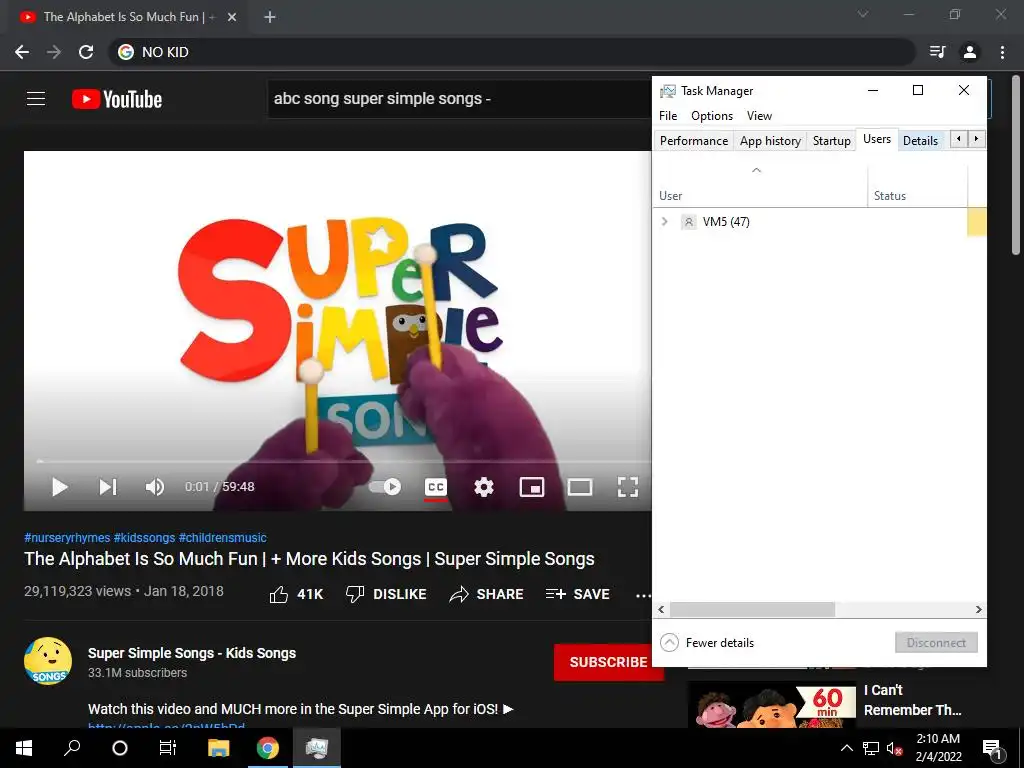Open Task Manager File menu
The width and height of the screenshot is (1024, 768).
[668, 116]
